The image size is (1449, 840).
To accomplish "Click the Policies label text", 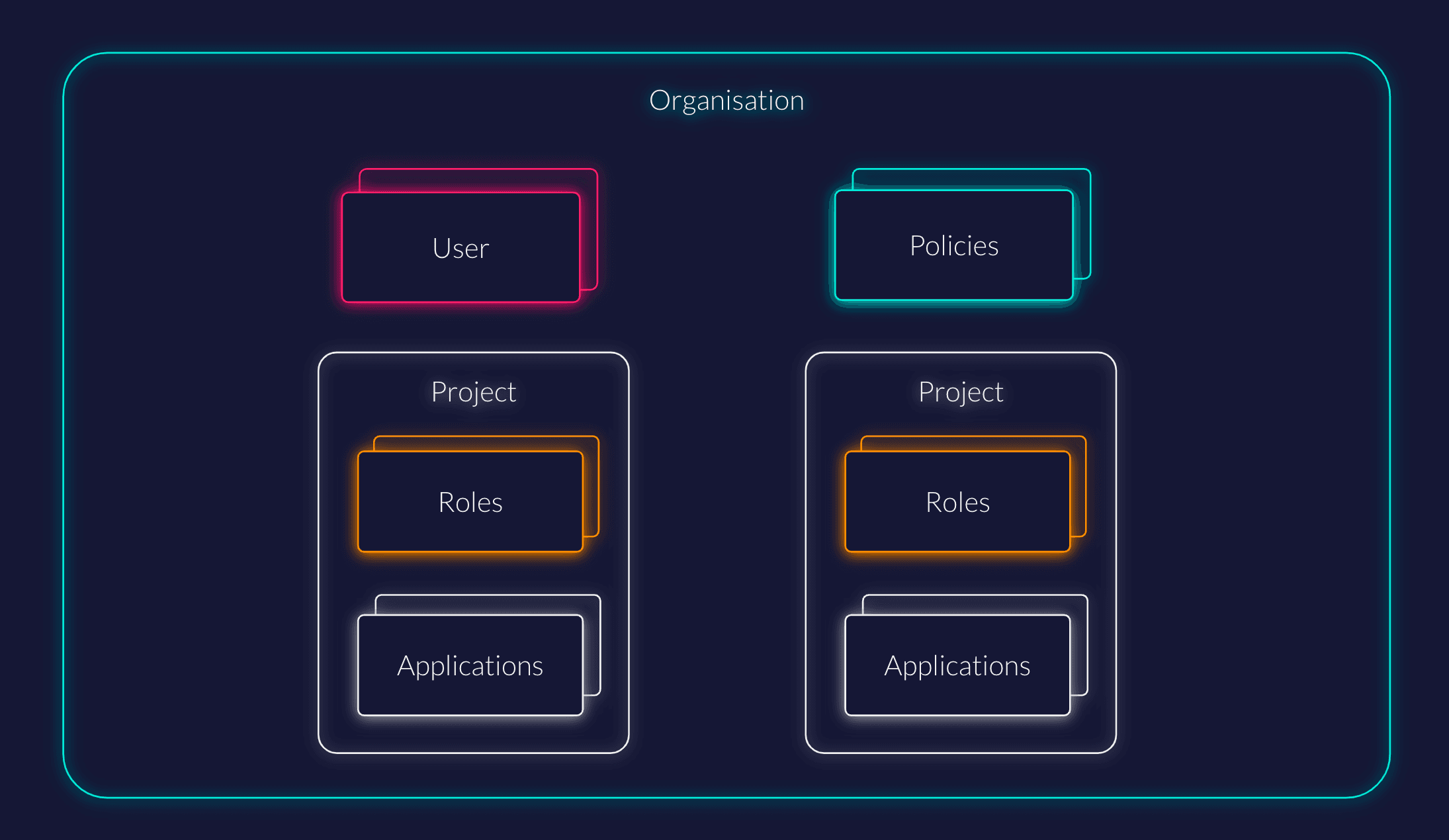I will (x=953, y=245).
